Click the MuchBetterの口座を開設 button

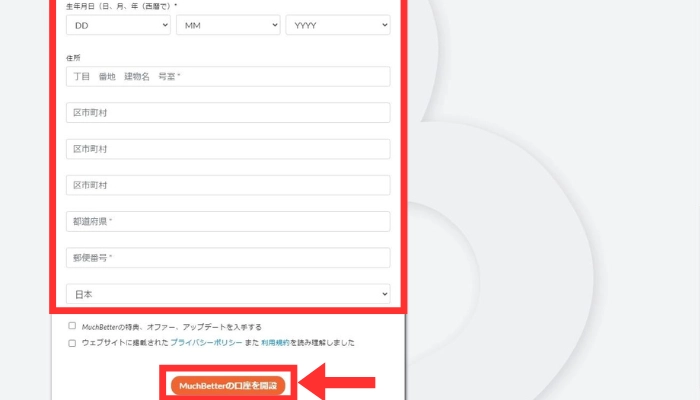[x=228, y=386]
